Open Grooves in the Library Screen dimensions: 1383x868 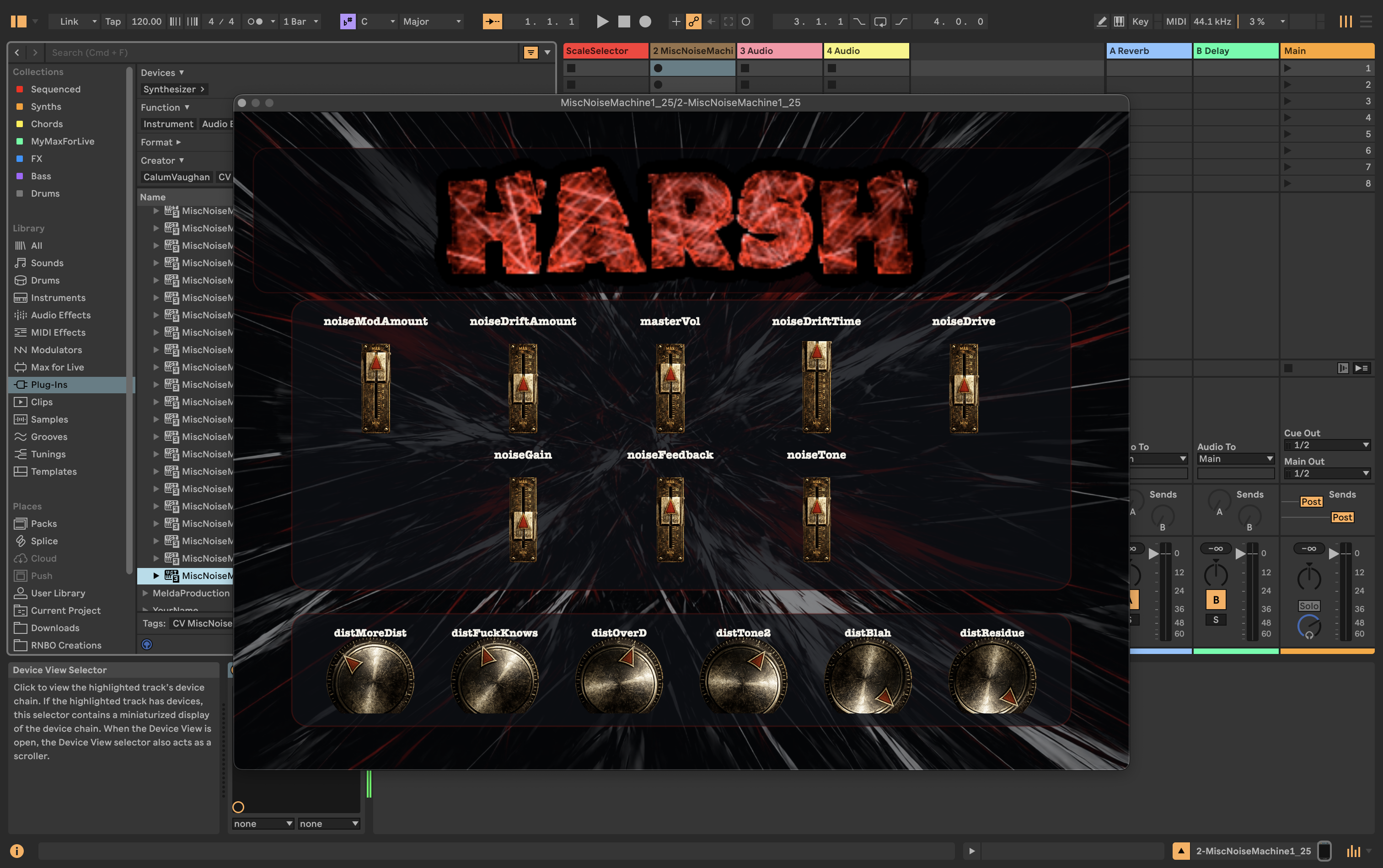(49, 437)
